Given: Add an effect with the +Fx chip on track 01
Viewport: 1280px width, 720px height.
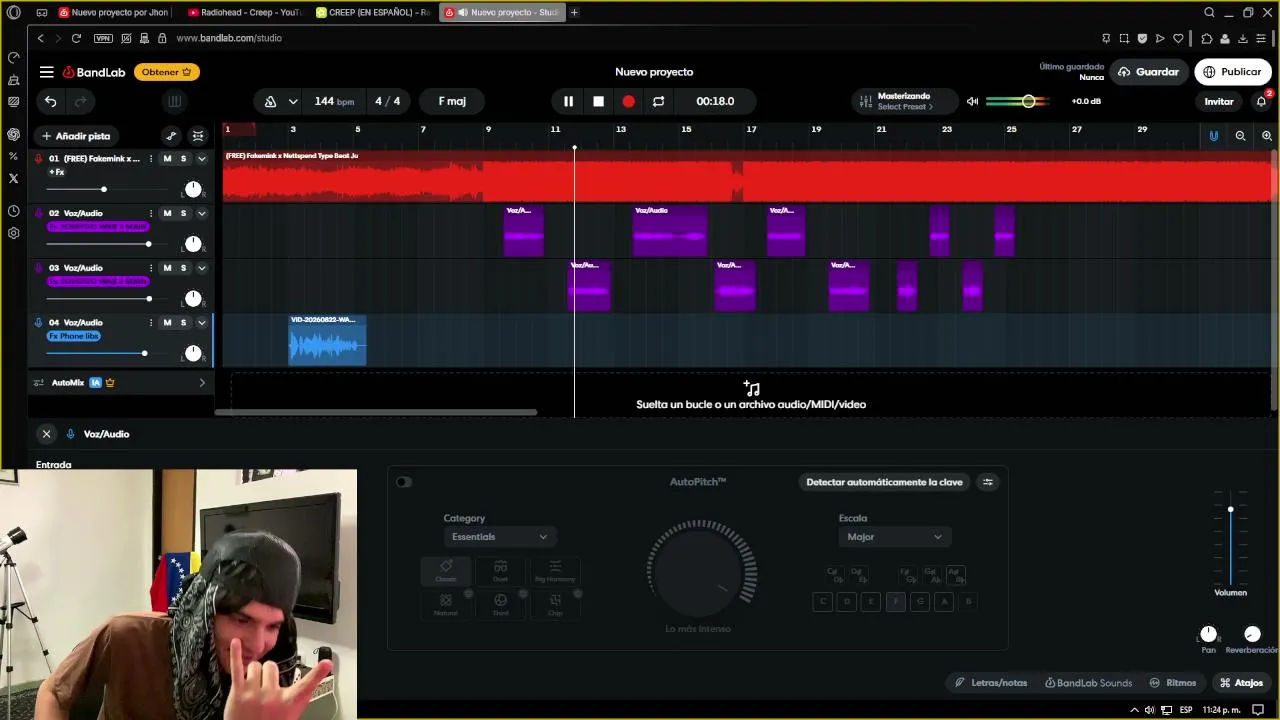Looking at the screenshot, I should coord(57,172).
